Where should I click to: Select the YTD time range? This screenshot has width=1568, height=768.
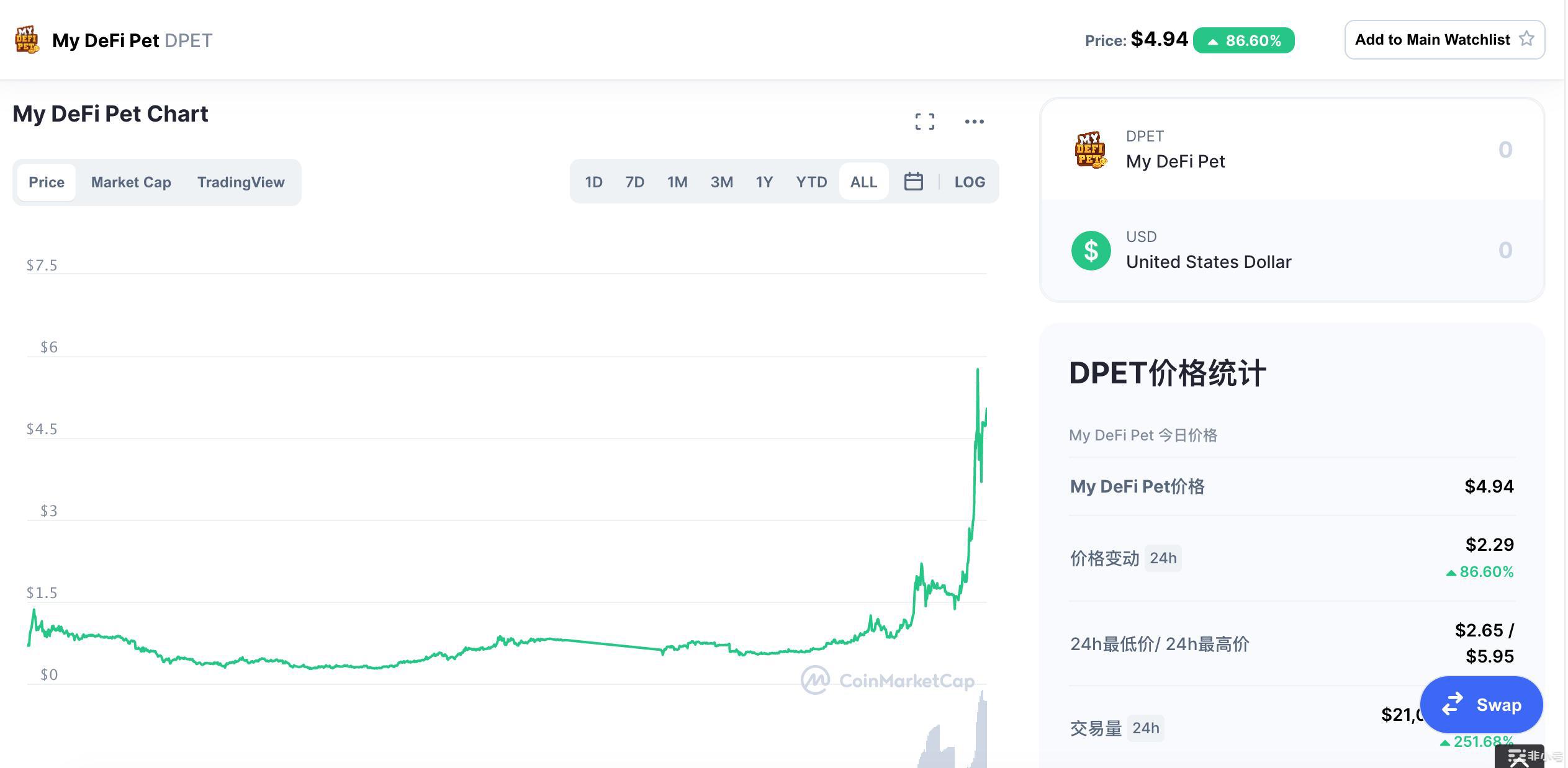pyautogui.click(x=811, y=182)
